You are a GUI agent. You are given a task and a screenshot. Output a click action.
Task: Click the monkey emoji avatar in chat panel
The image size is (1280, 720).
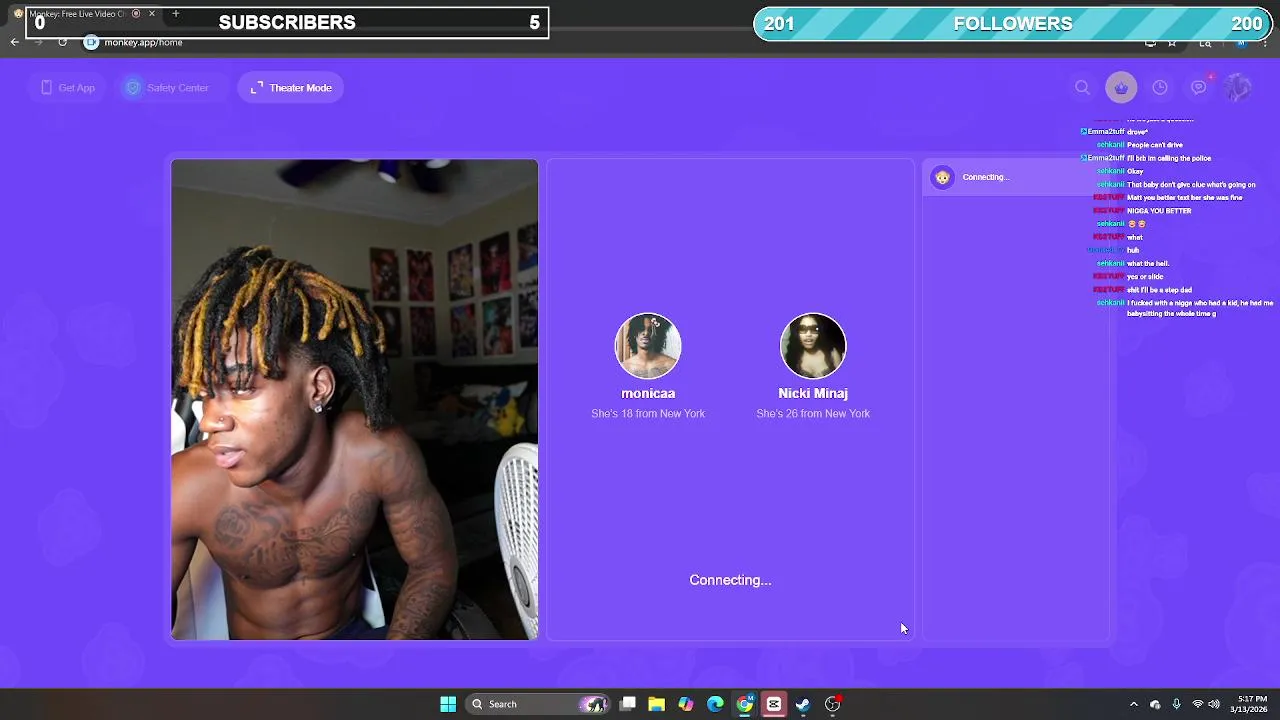tap(942, 177)
